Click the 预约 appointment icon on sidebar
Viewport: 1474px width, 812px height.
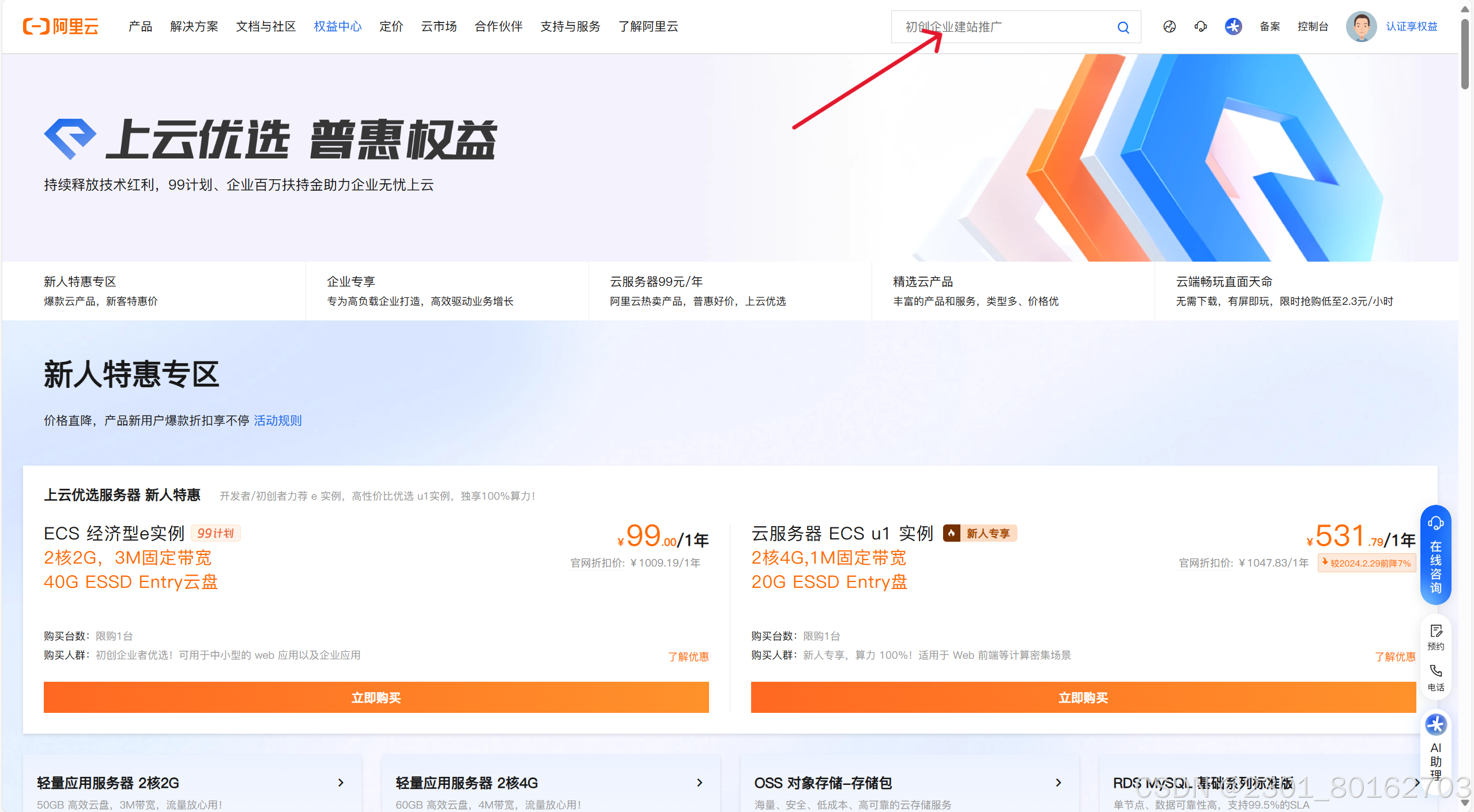[1435, 636]
